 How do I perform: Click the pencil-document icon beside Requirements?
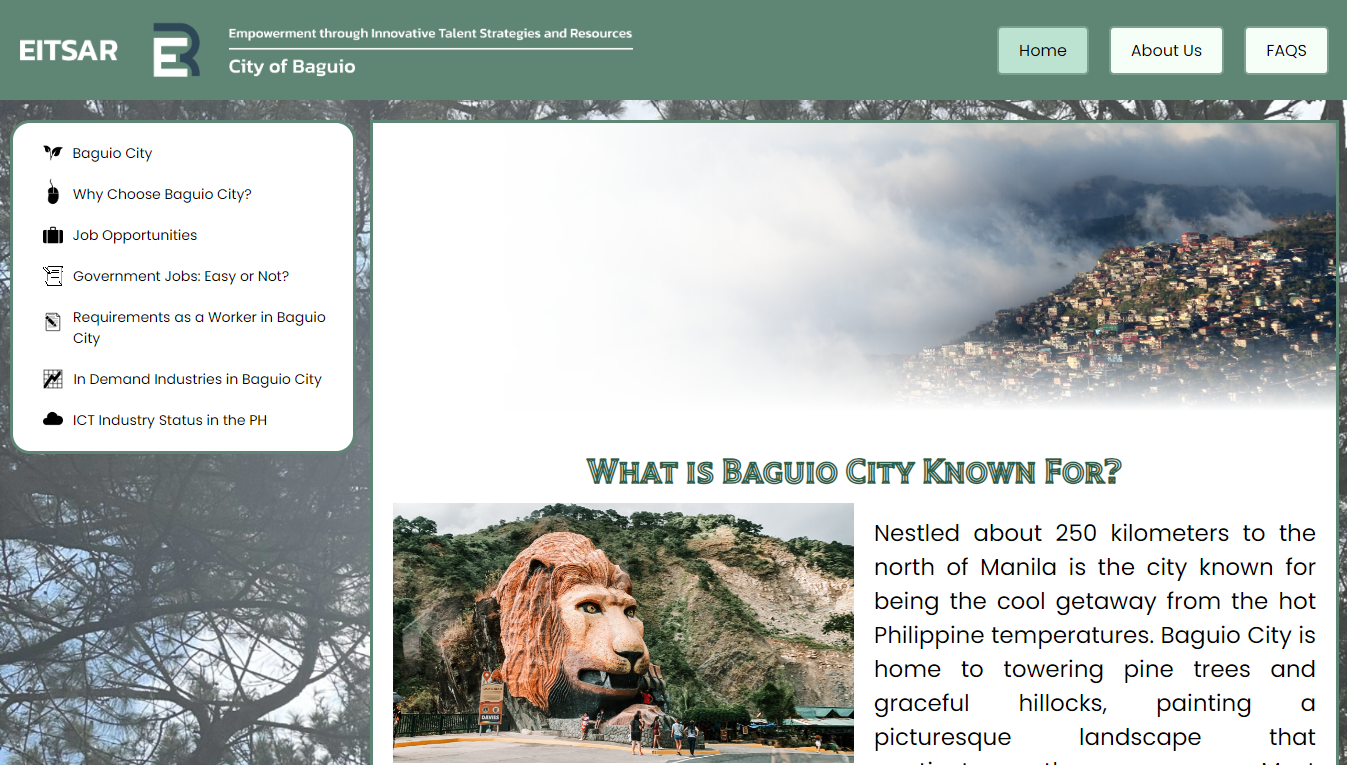53,322
